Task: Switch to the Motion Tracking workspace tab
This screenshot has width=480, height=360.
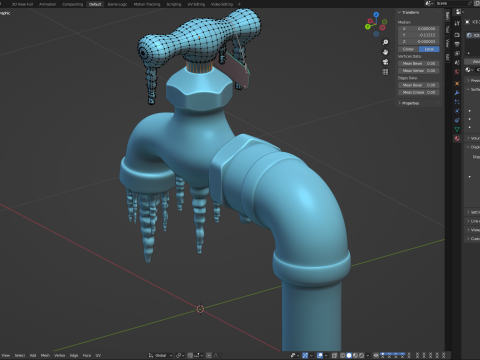Action: click(x=147, y=4)
